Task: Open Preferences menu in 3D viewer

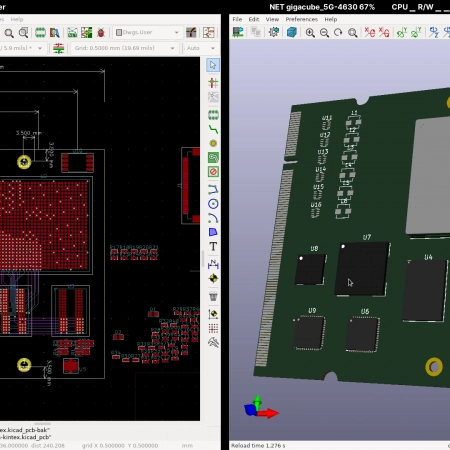Action: pyautogui.click(x=302, y=19)
